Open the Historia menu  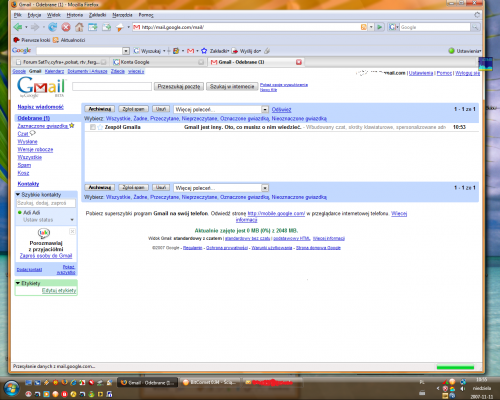point(75,15)
